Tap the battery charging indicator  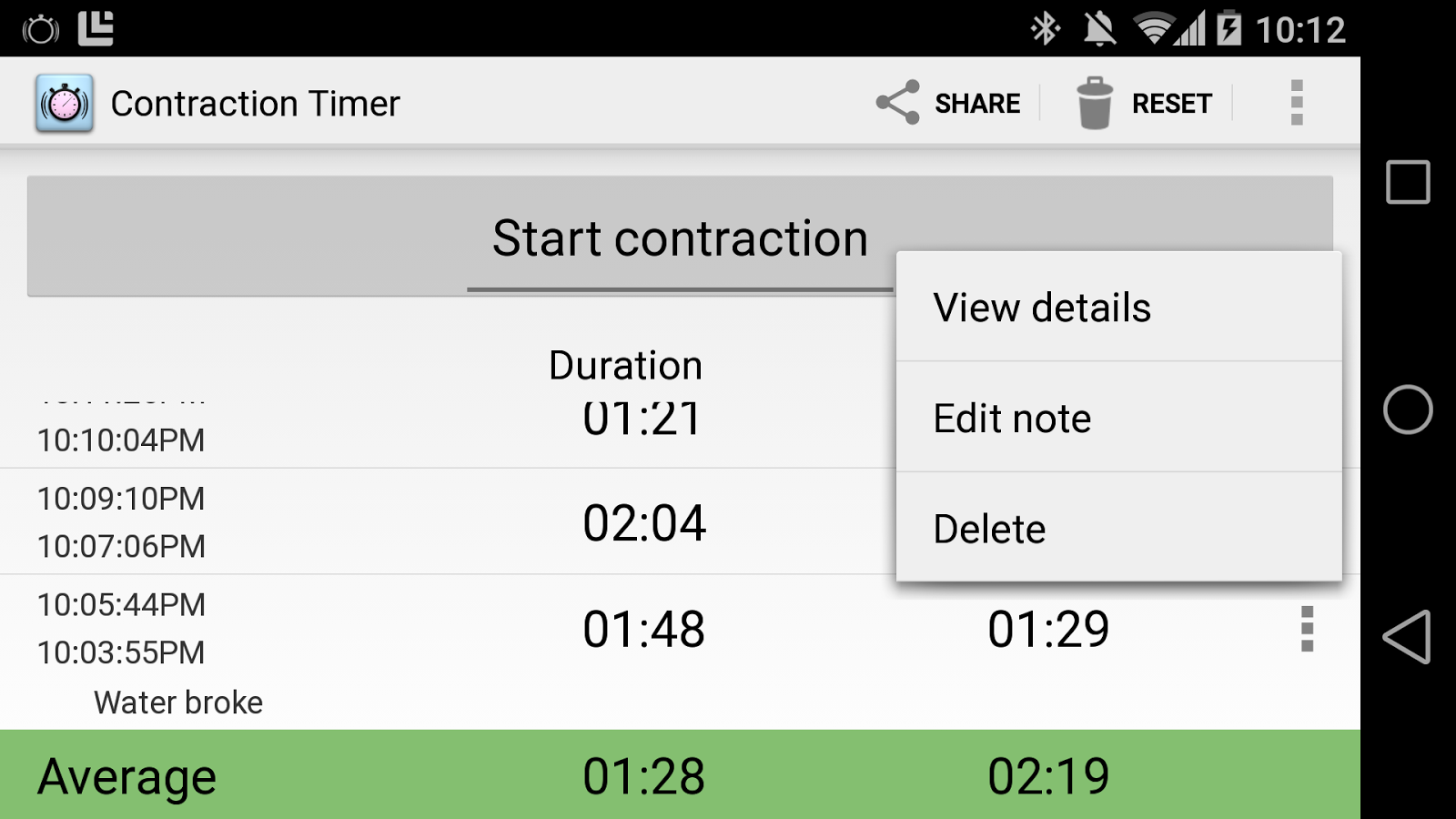click(1230, 28)
